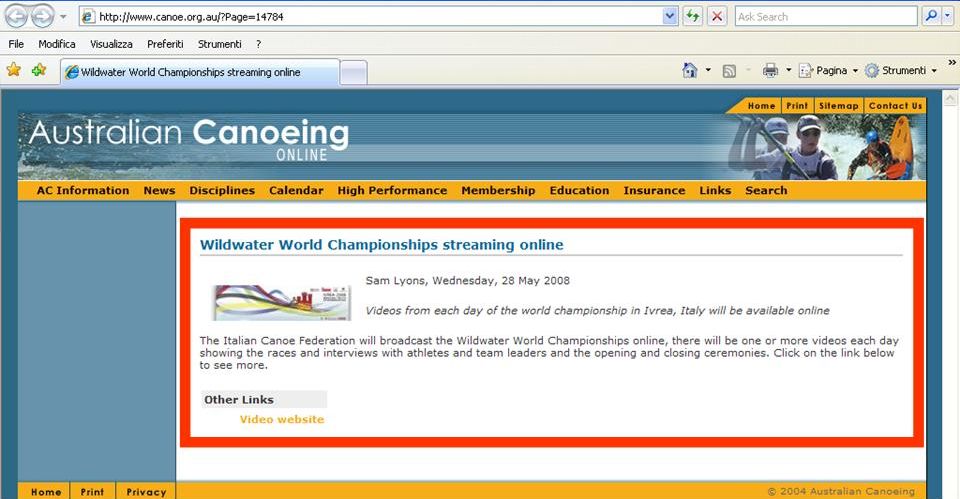Click the Ask Search box
Viewport: 960px width, 499px height.
tap(825, 17)
